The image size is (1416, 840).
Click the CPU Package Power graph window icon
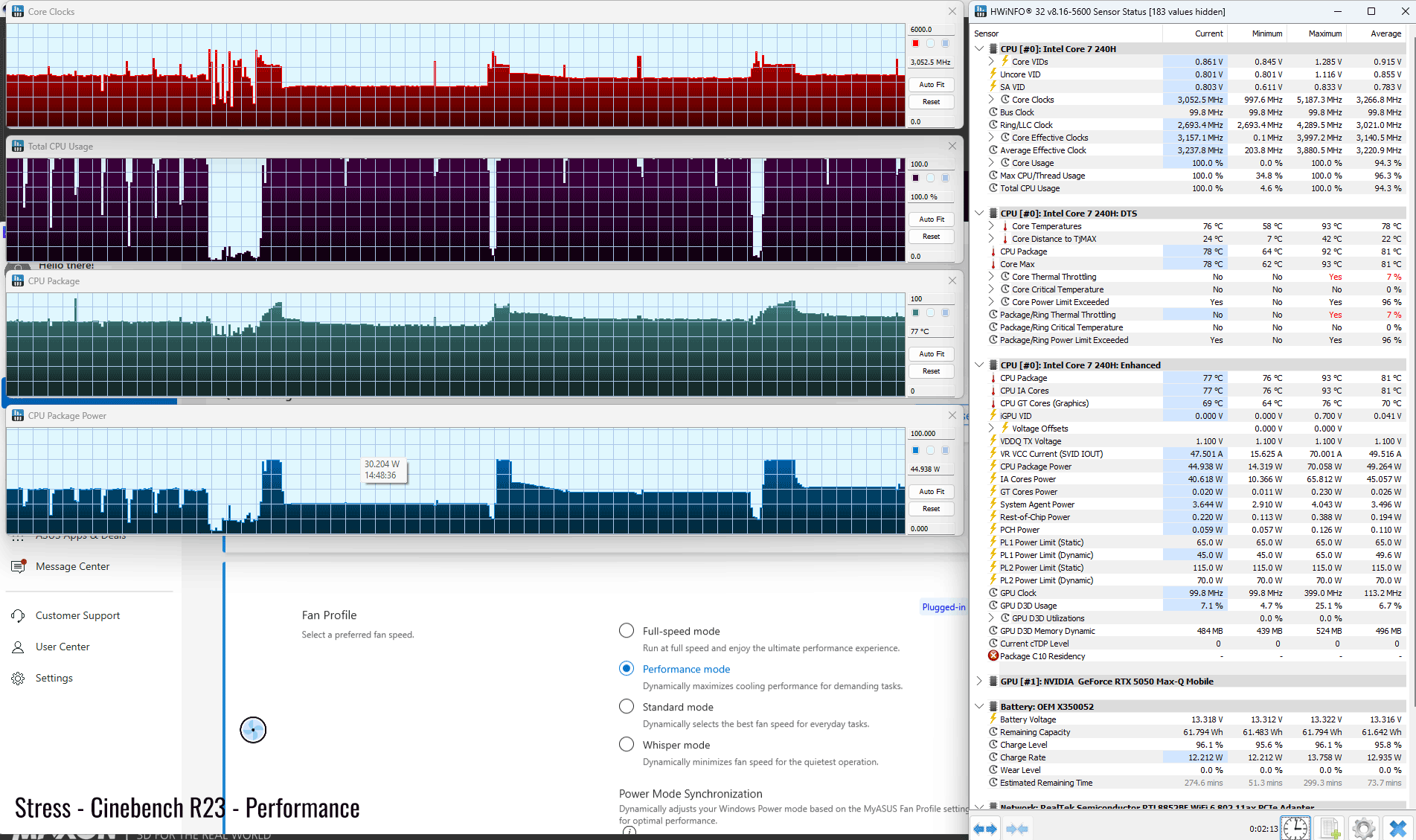[x=18, y=416]
